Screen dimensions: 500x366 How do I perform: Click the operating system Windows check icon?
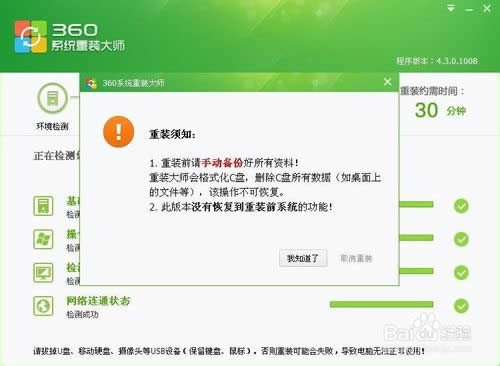point(43,239)
